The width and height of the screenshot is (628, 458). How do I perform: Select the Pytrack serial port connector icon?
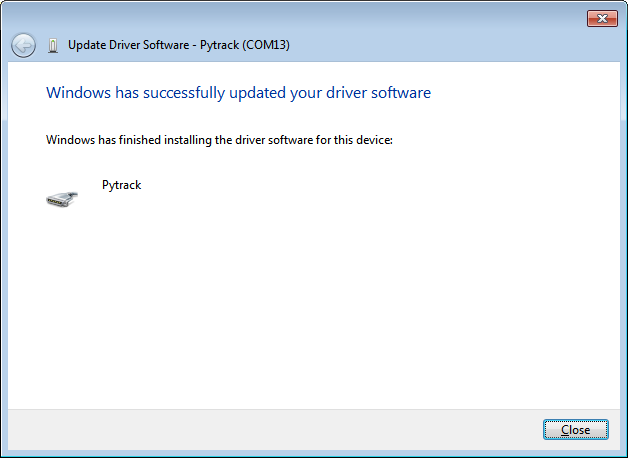pos(60,198)
